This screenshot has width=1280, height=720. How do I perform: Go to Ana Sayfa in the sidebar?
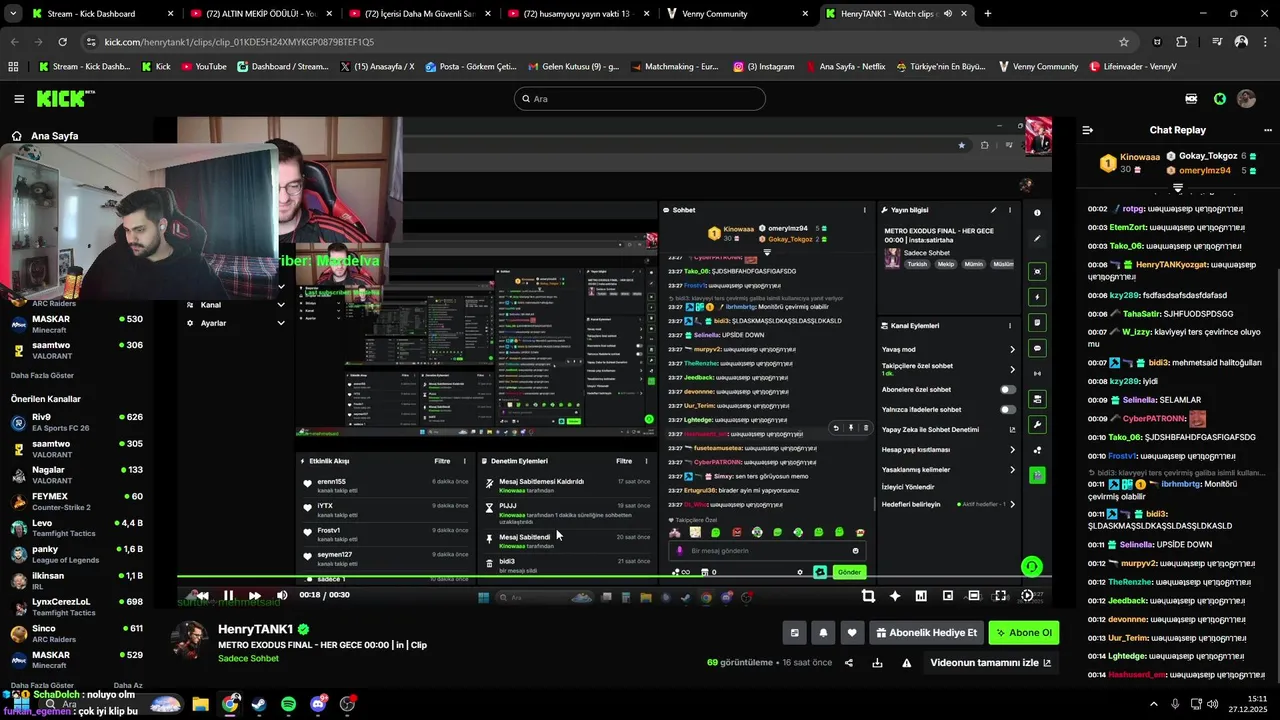[44, 136]
